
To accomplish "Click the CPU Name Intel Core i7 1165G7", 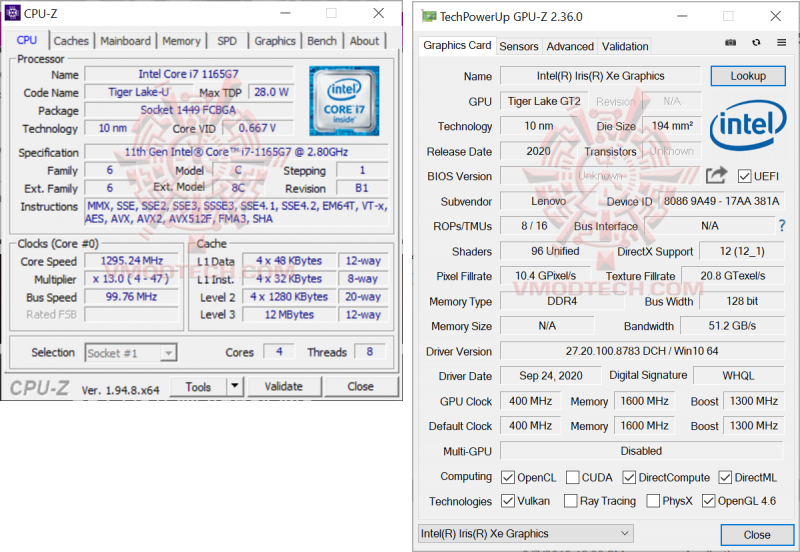I will tap(189, 74).
